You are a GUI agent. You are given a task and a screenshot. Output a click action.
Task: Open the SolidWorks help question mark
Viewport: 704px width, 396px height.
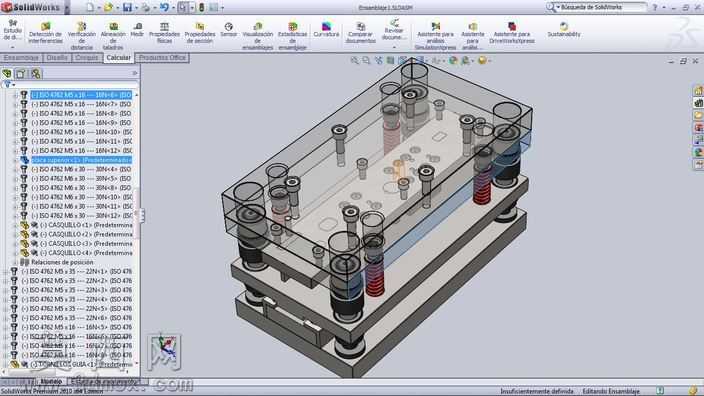coord(655,7)
